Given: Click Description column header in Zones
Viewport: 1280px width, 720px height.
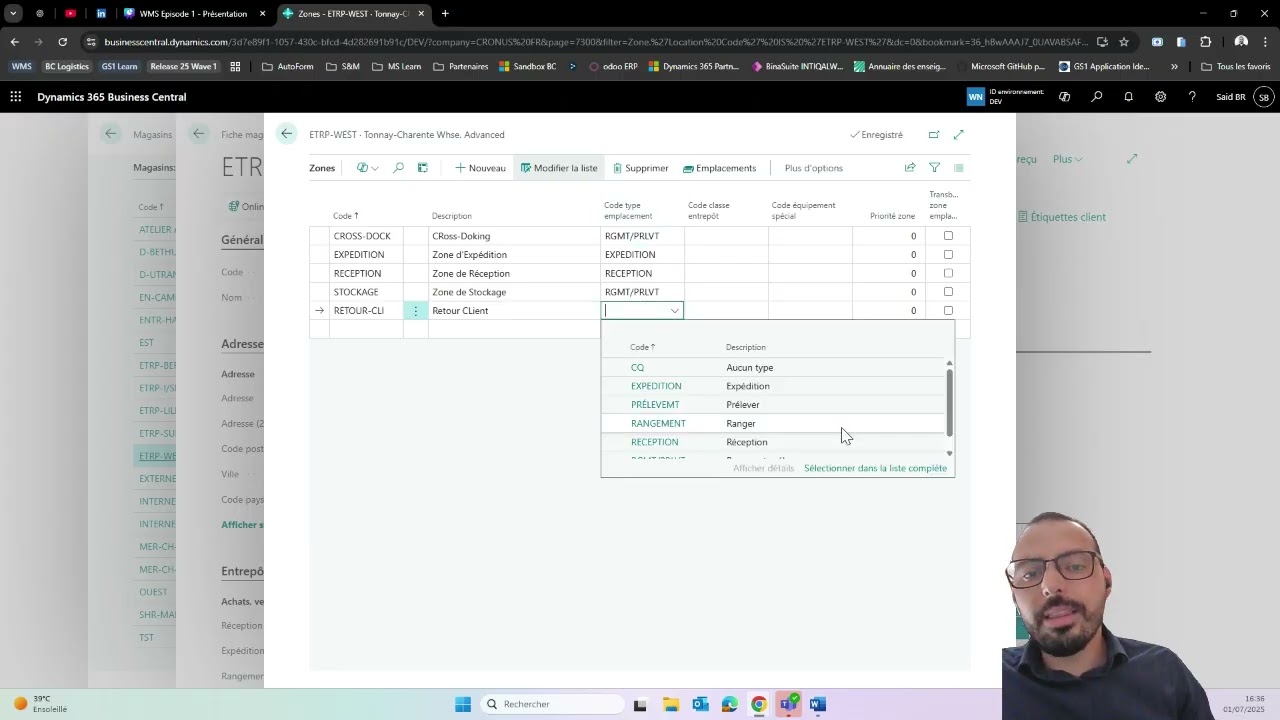Looking at the screenshot, I should pos(452,216).
